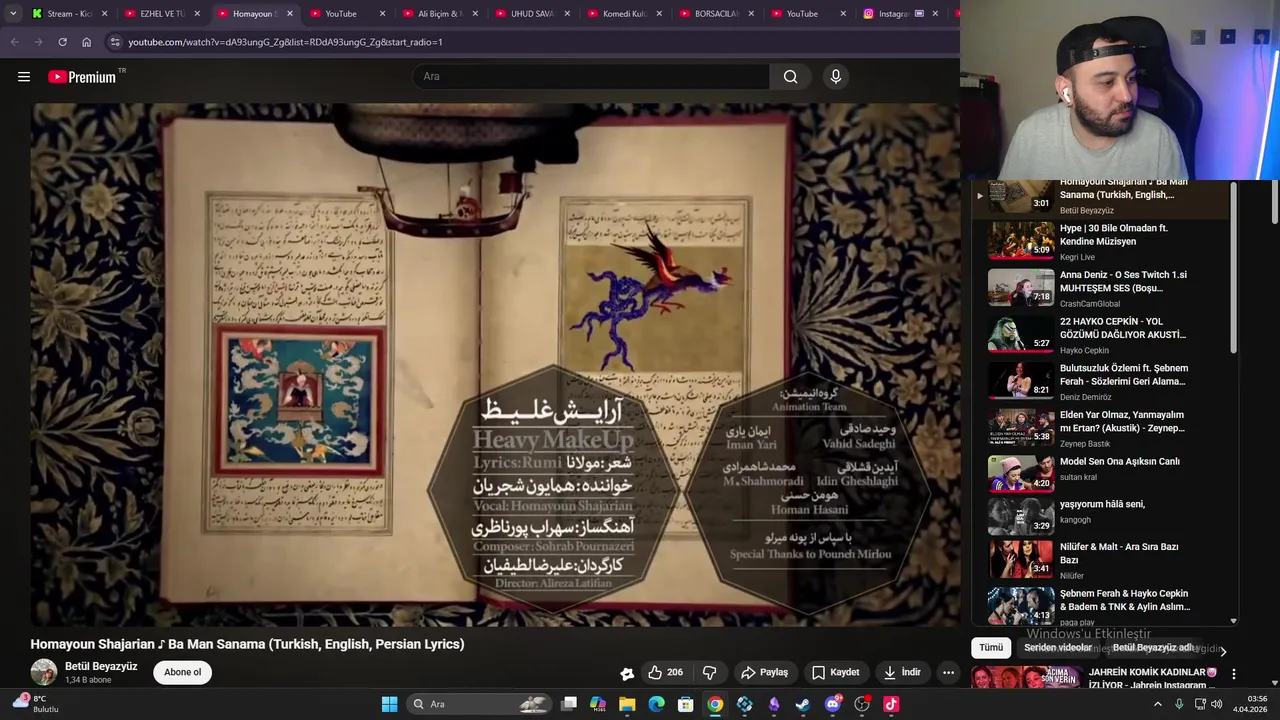
Task: Open Discord from the taskbar
Action: [x=832, y=704]
